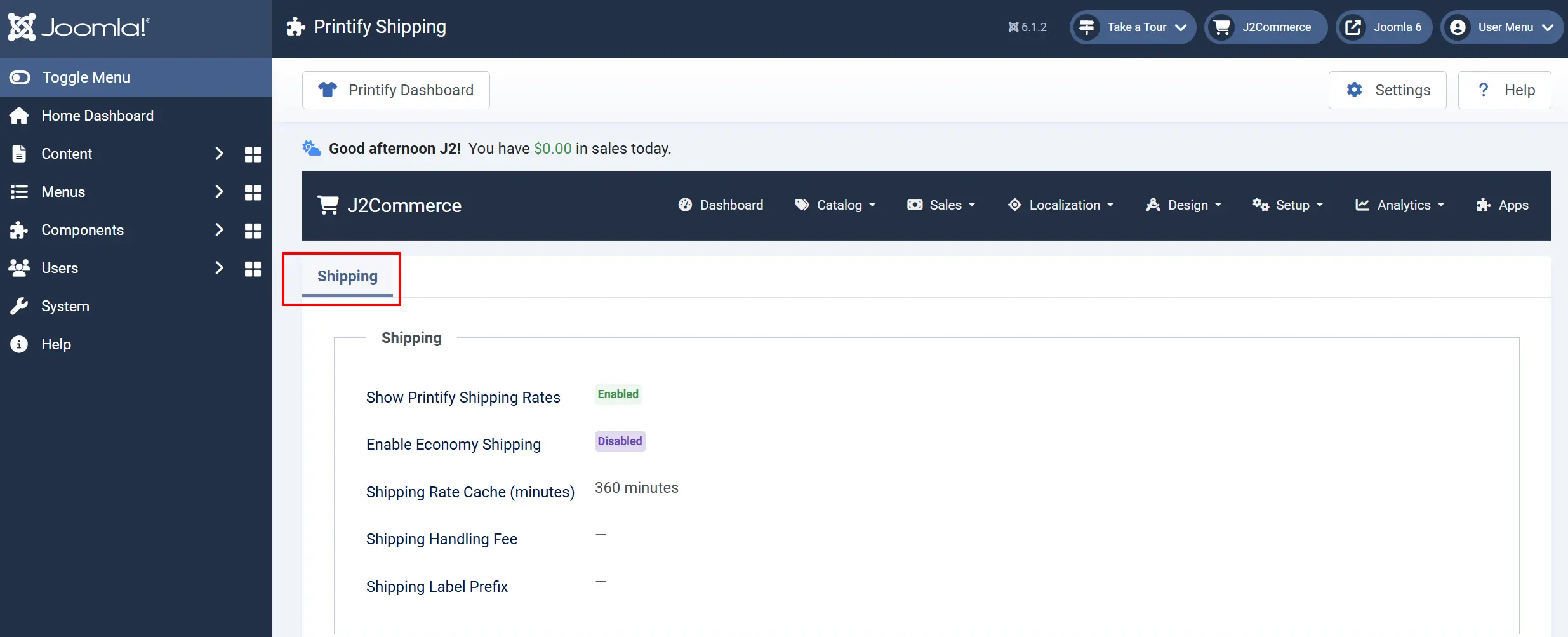Click the Enable Economy Shipping label

[x=454, y=445]
